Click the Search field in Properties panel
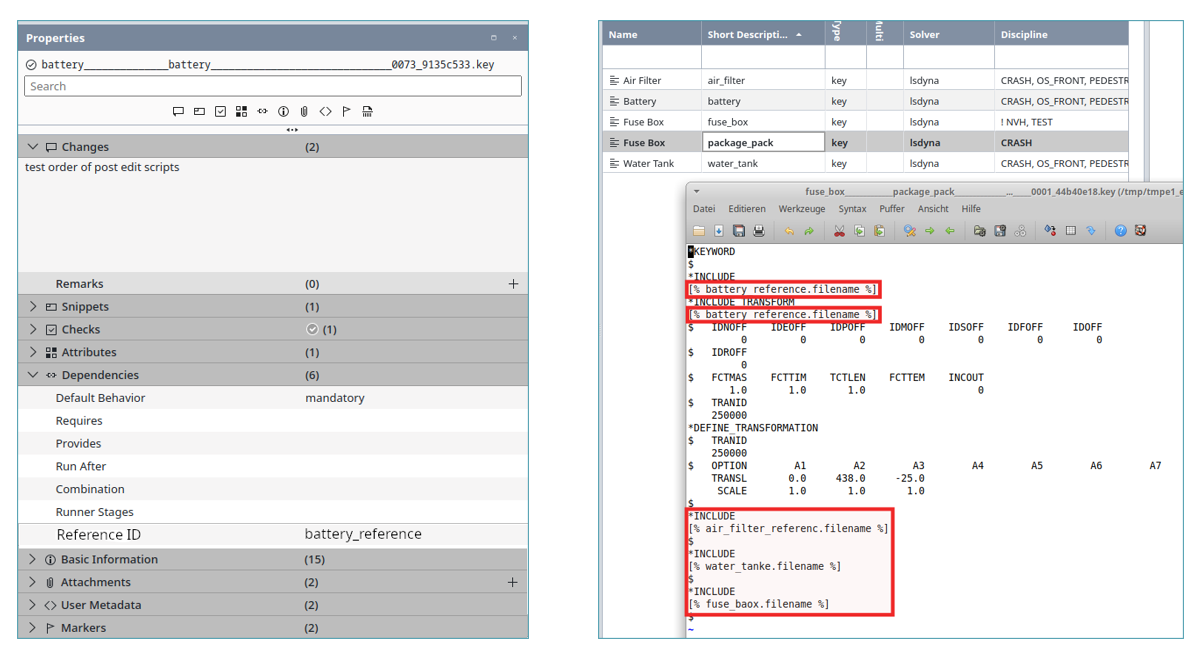This screenshot has height=655, width=1201. 273,86
